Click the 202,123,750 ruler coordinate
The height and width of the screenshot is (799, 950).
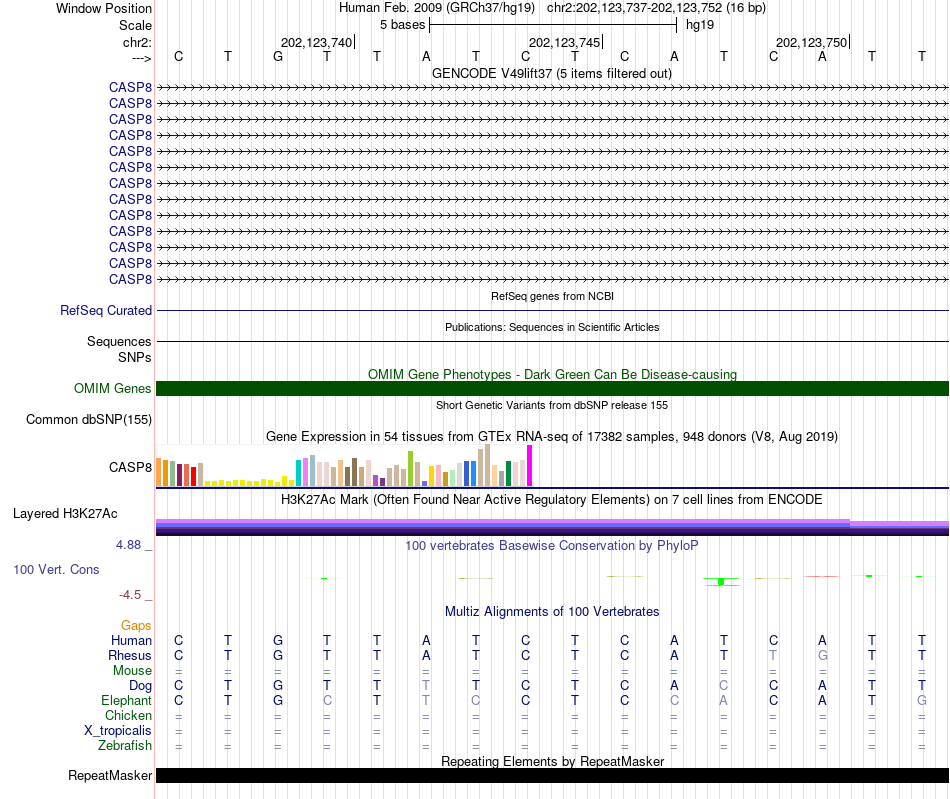click(x=812, y=42)
